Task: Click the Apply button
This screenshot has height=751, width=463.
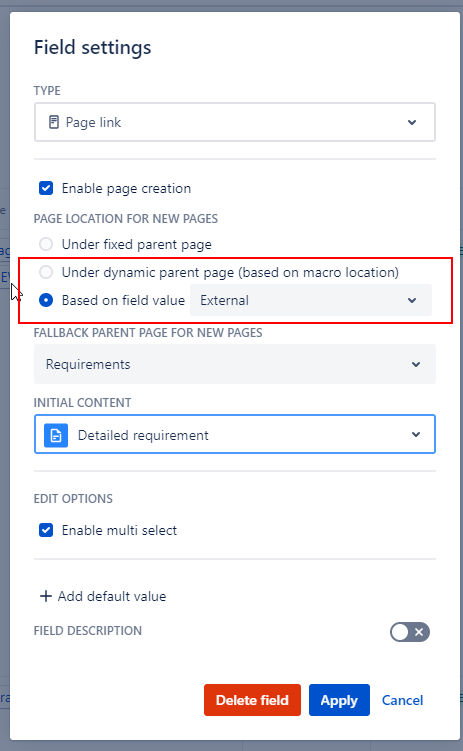Action: [x=339, y=700]
